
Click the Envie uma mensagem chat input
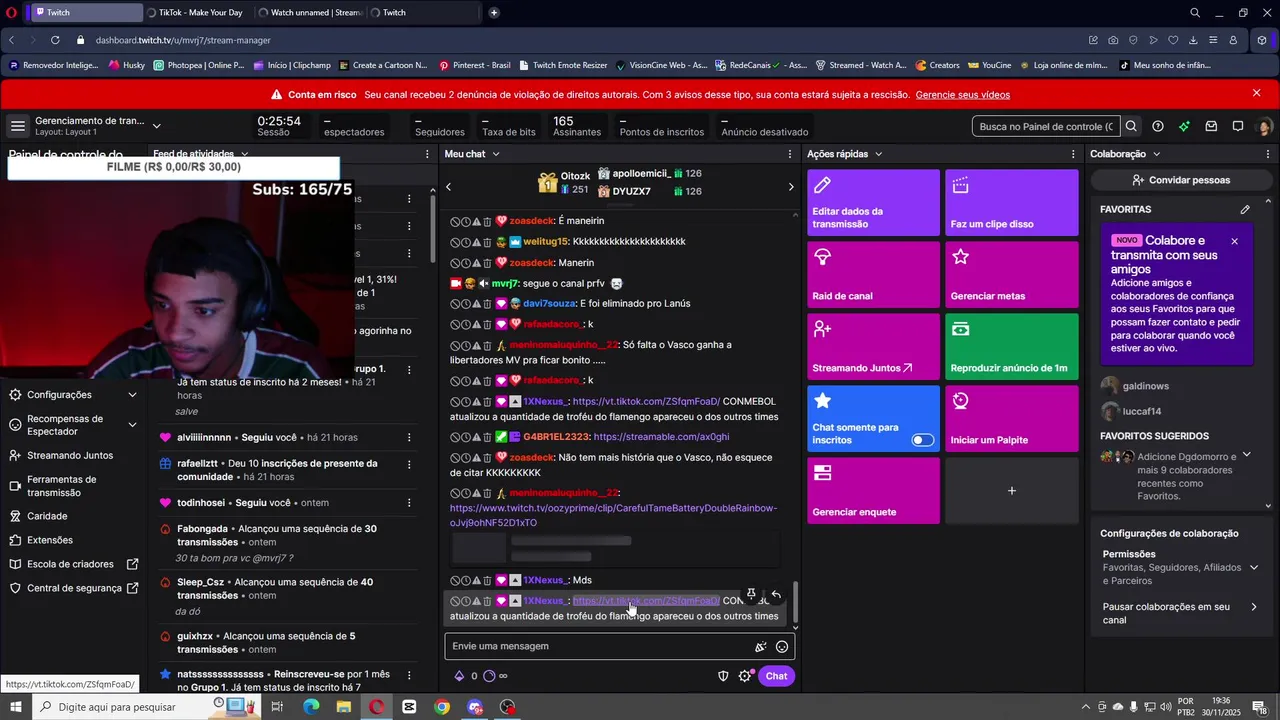coord(600,647)
